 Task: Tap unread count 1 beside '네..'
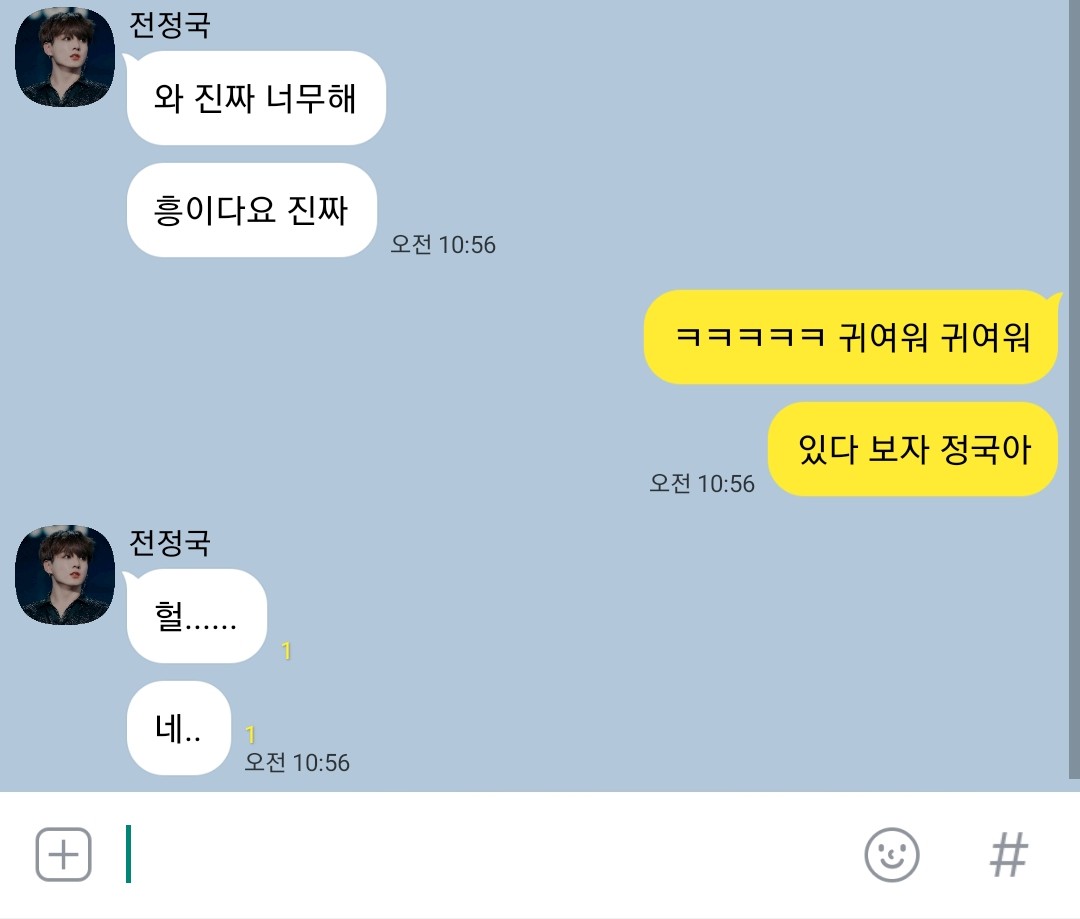[251, 735]
